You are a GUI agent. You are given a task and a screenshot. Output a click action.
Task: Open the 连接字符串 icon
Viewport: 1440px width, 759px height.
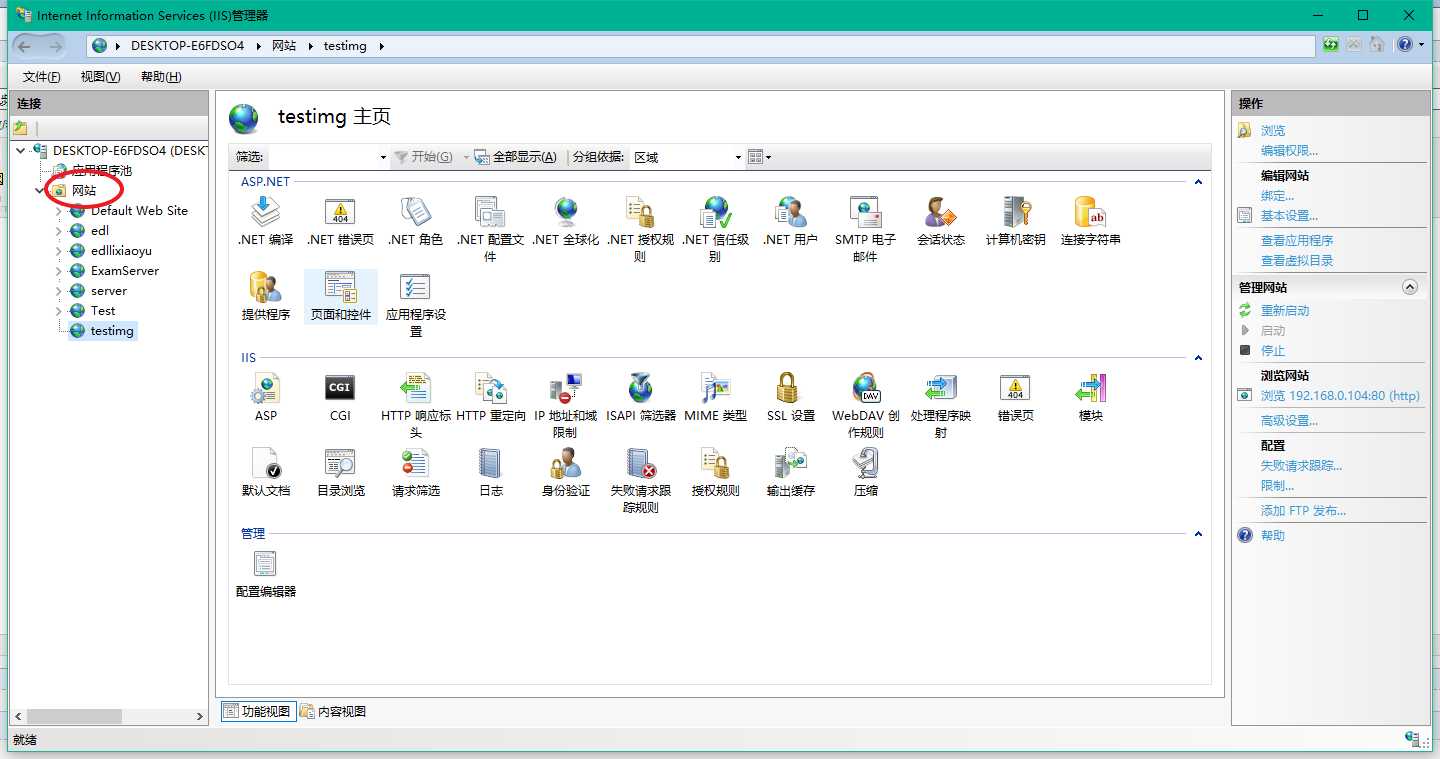(1090, 222)
